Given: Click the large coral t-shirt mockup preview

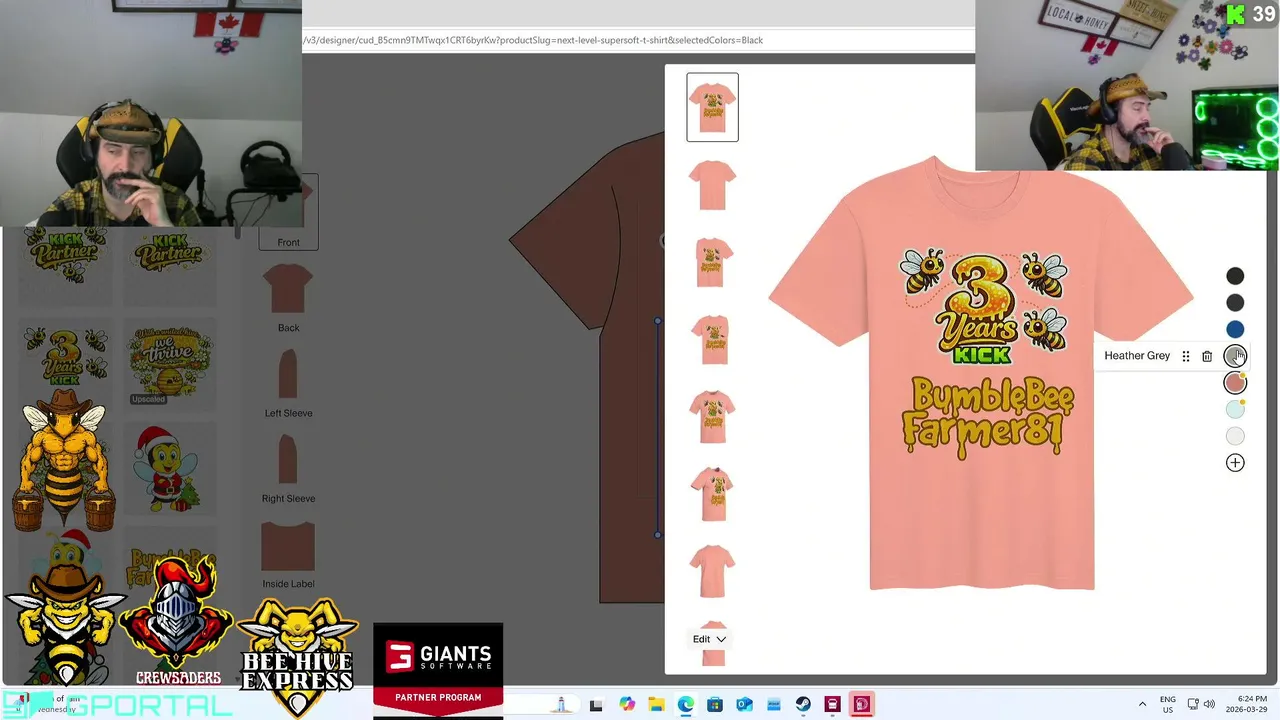Looking at the screenshot, I should click(x=981, y=373).
